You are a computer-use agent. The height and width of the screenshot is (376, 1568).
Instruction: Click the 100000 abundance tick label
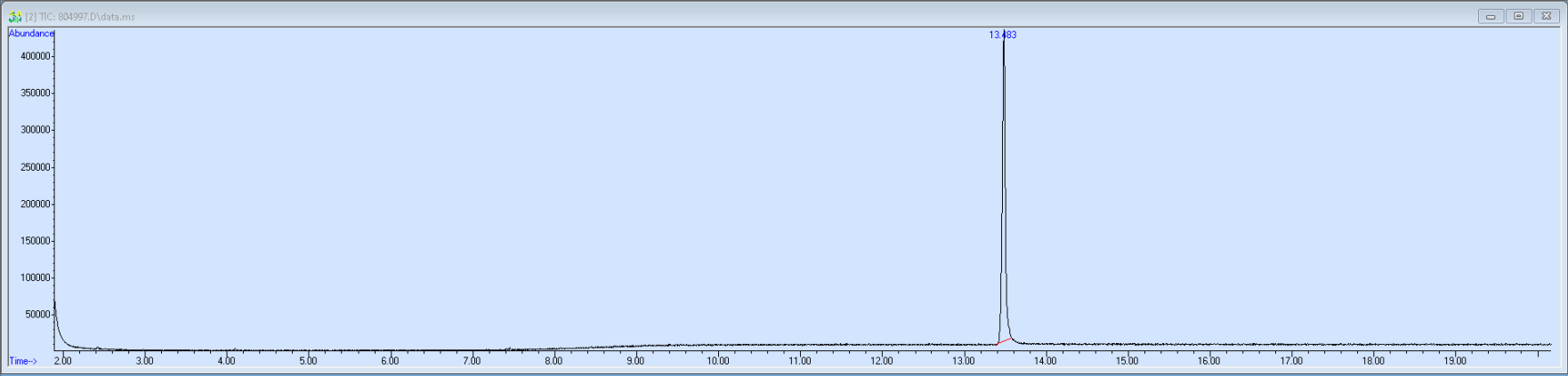click(x=36, y=278)
